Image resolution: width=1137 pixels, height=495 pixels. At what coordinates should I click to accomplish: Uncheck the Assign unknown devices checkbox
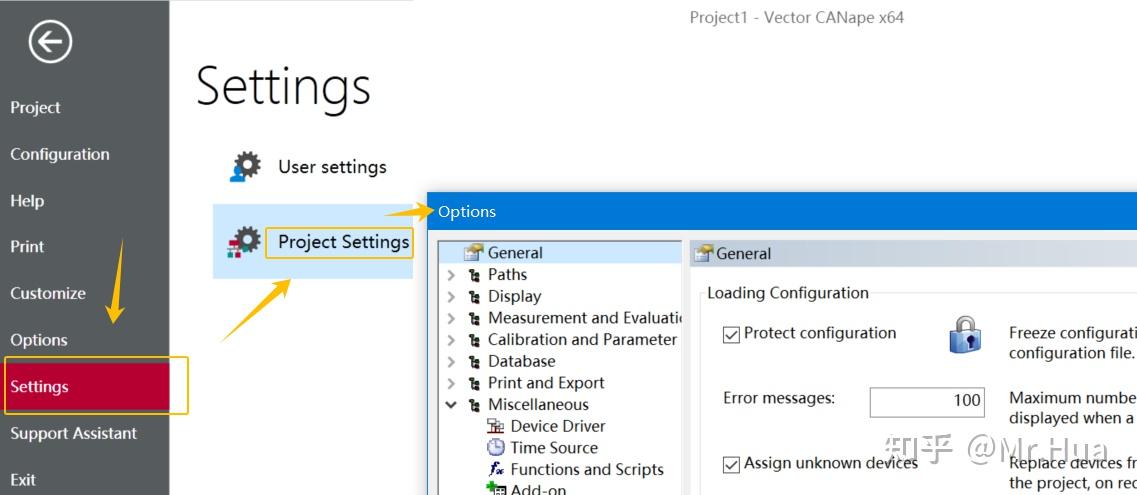pos(731,464)
